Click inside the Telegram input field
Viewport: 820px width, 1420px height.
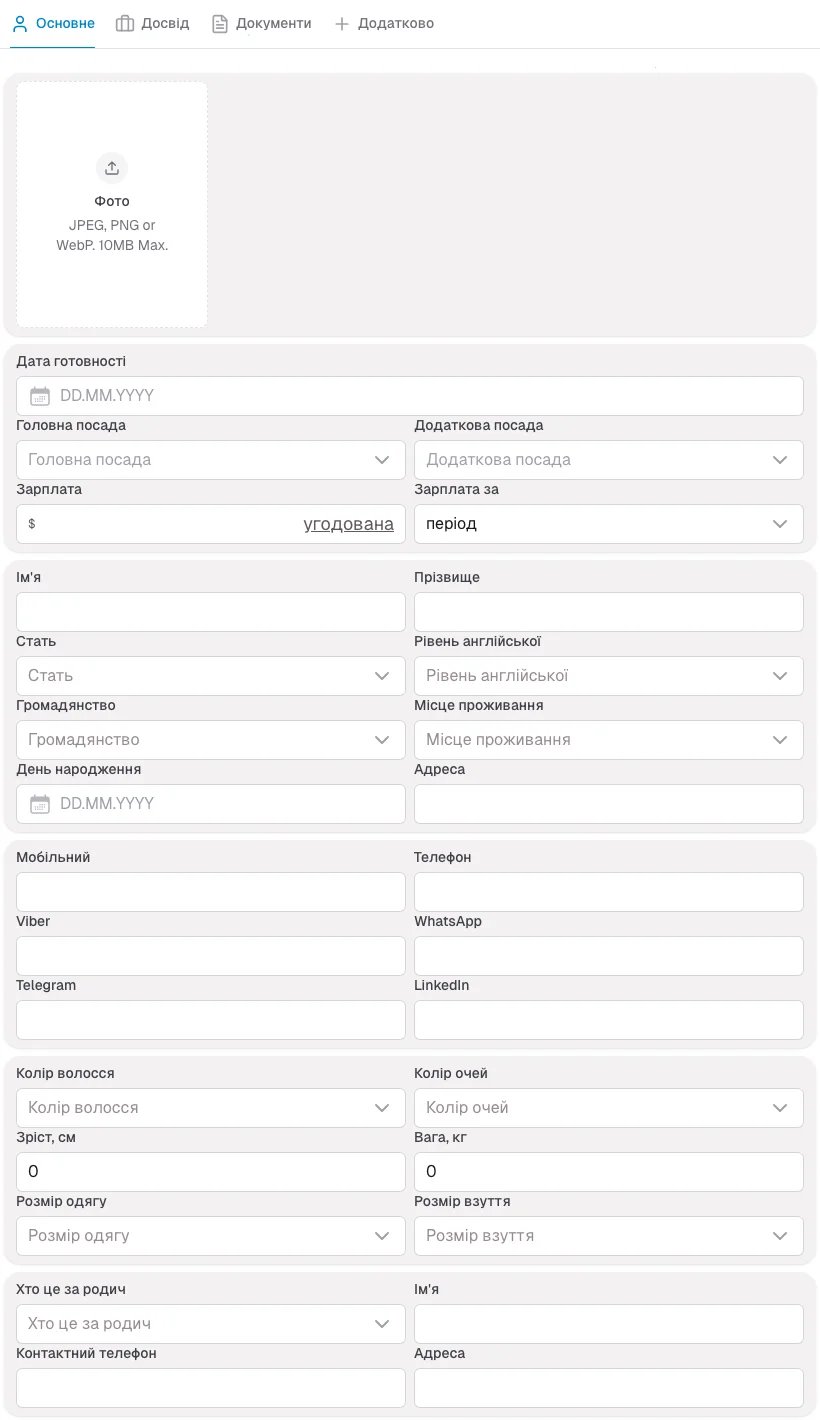[210, 1019]
